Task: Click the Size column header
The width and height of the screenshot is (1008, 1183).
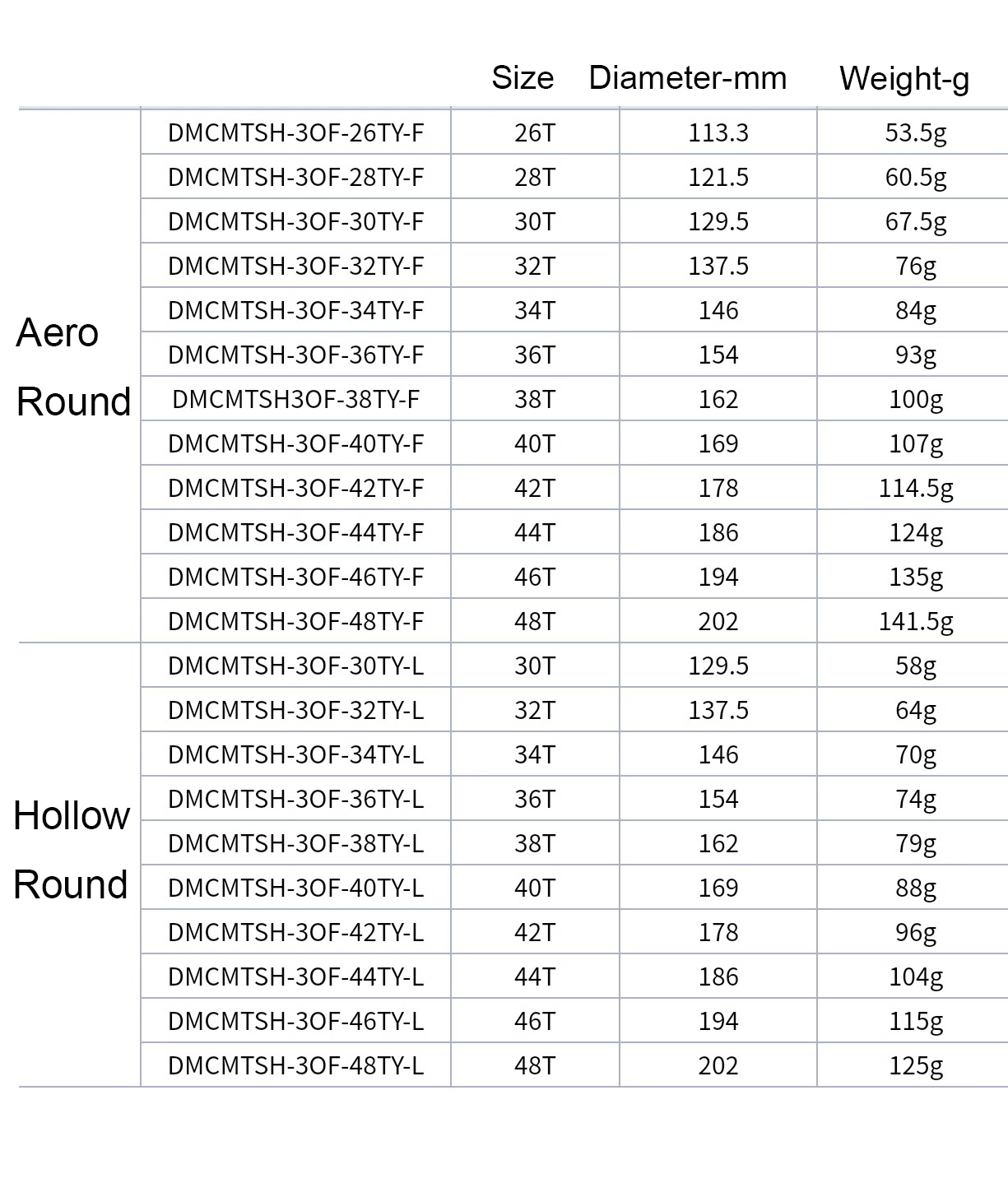Action: coord(523,78)
